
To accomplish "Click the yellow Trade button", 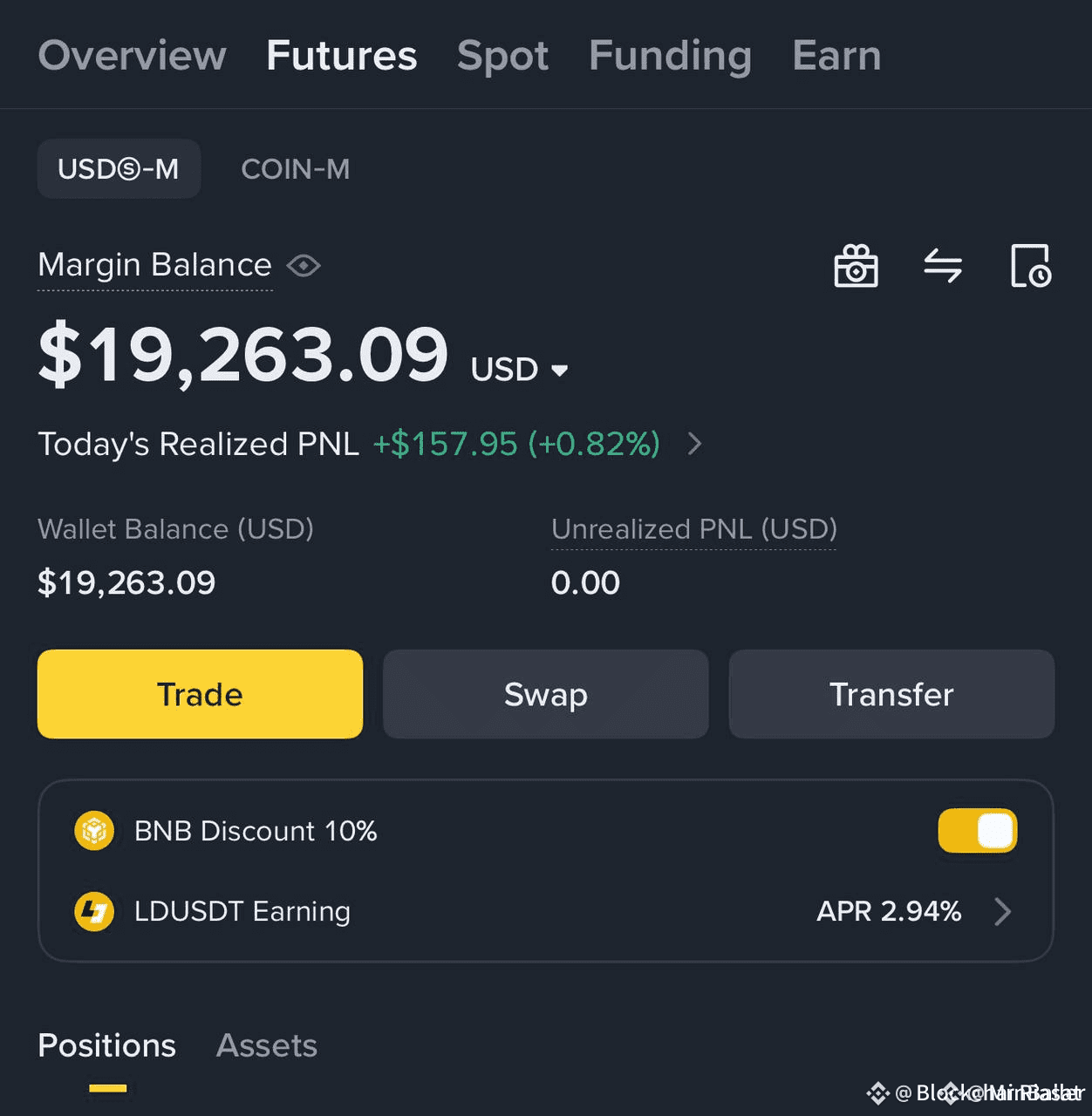I will [x=200, y=694].
